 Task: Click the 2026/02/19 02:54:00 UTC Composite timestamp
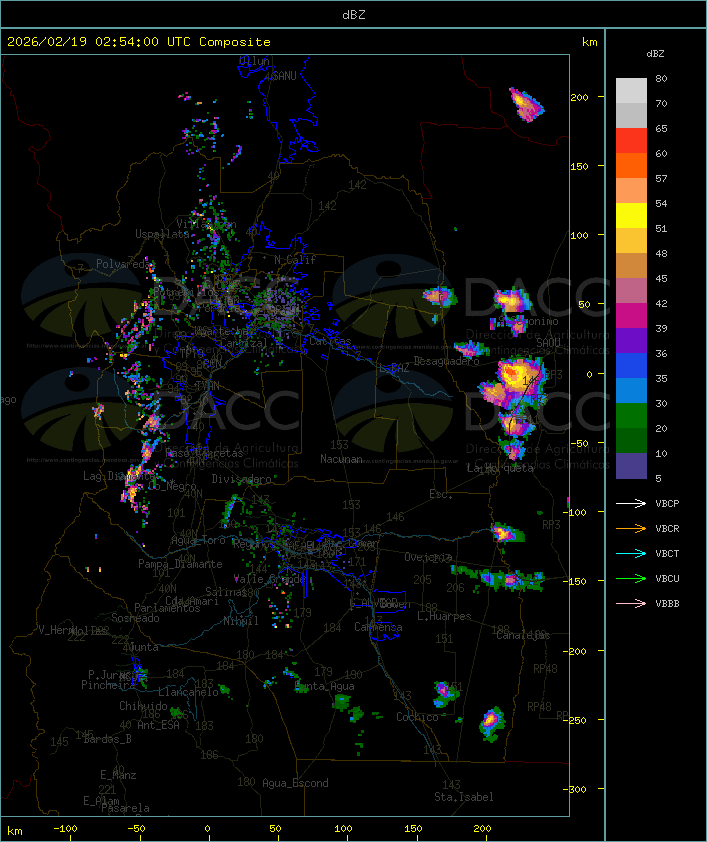point(139,41)
